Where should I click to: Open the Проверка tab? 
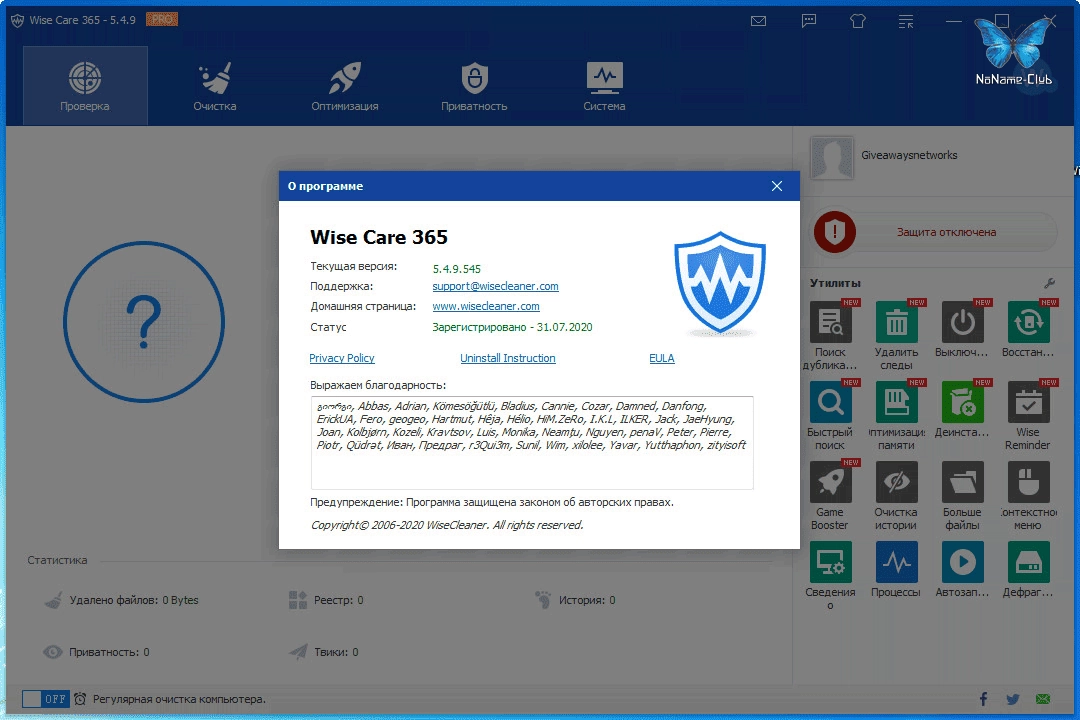pyautogui.click(x=85, y=85)
